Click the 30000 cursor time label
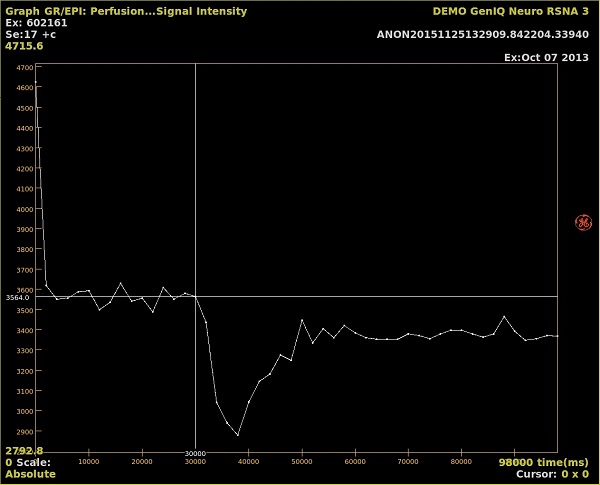 (195, 454)
